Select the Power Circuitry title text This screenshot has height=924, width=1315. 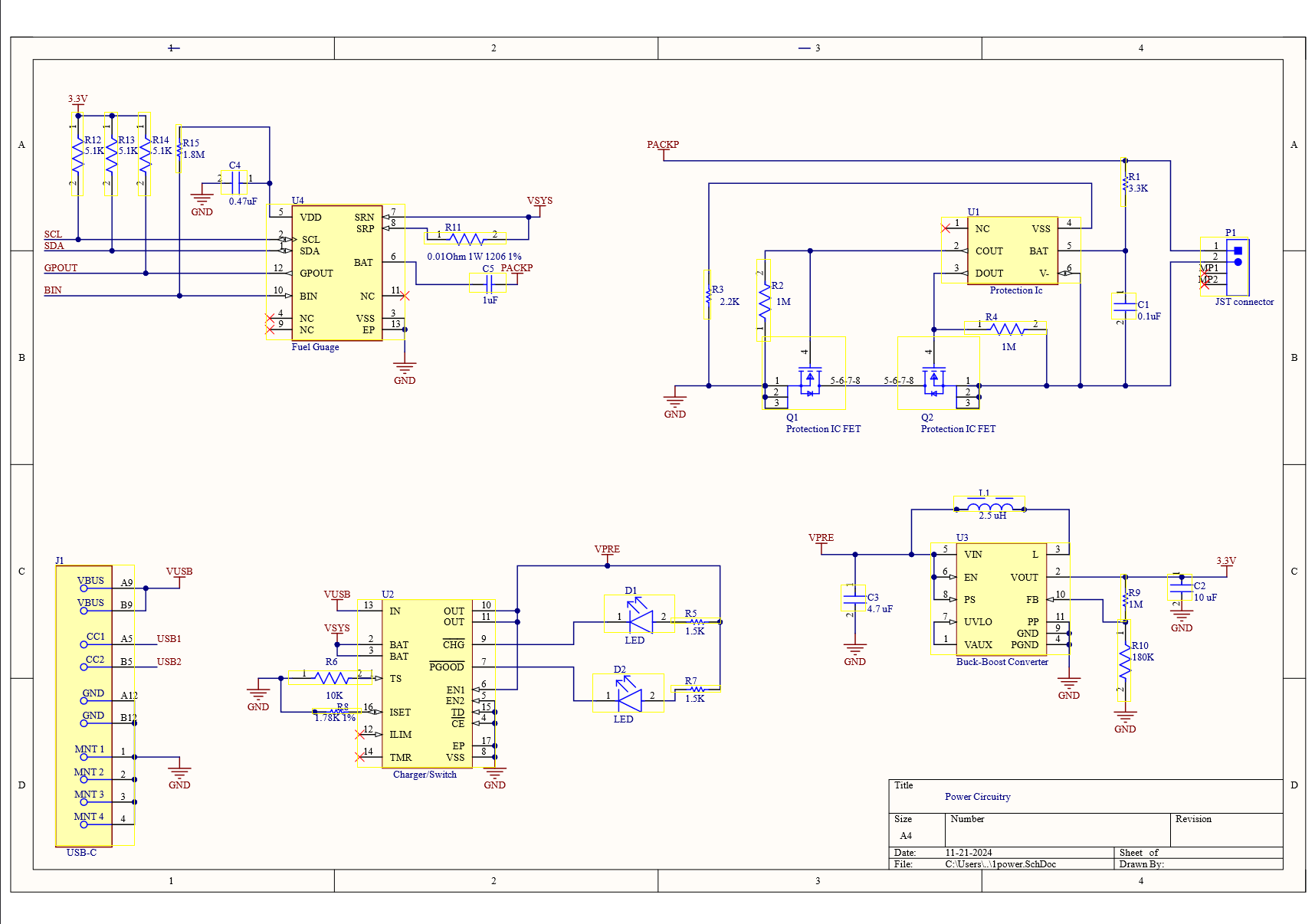coord(977,797)
